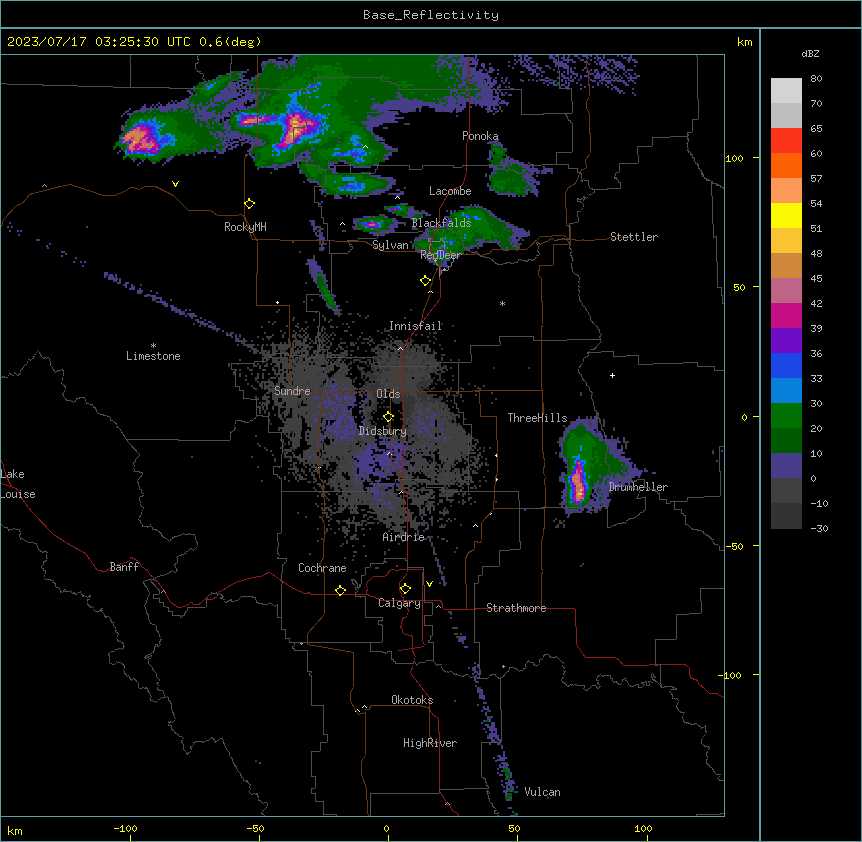Select the bright yellow swatch between 54 and 51 dBZ
Viewport: 862px width, 842px height.
pyautogui.click(x=786, y=216)
